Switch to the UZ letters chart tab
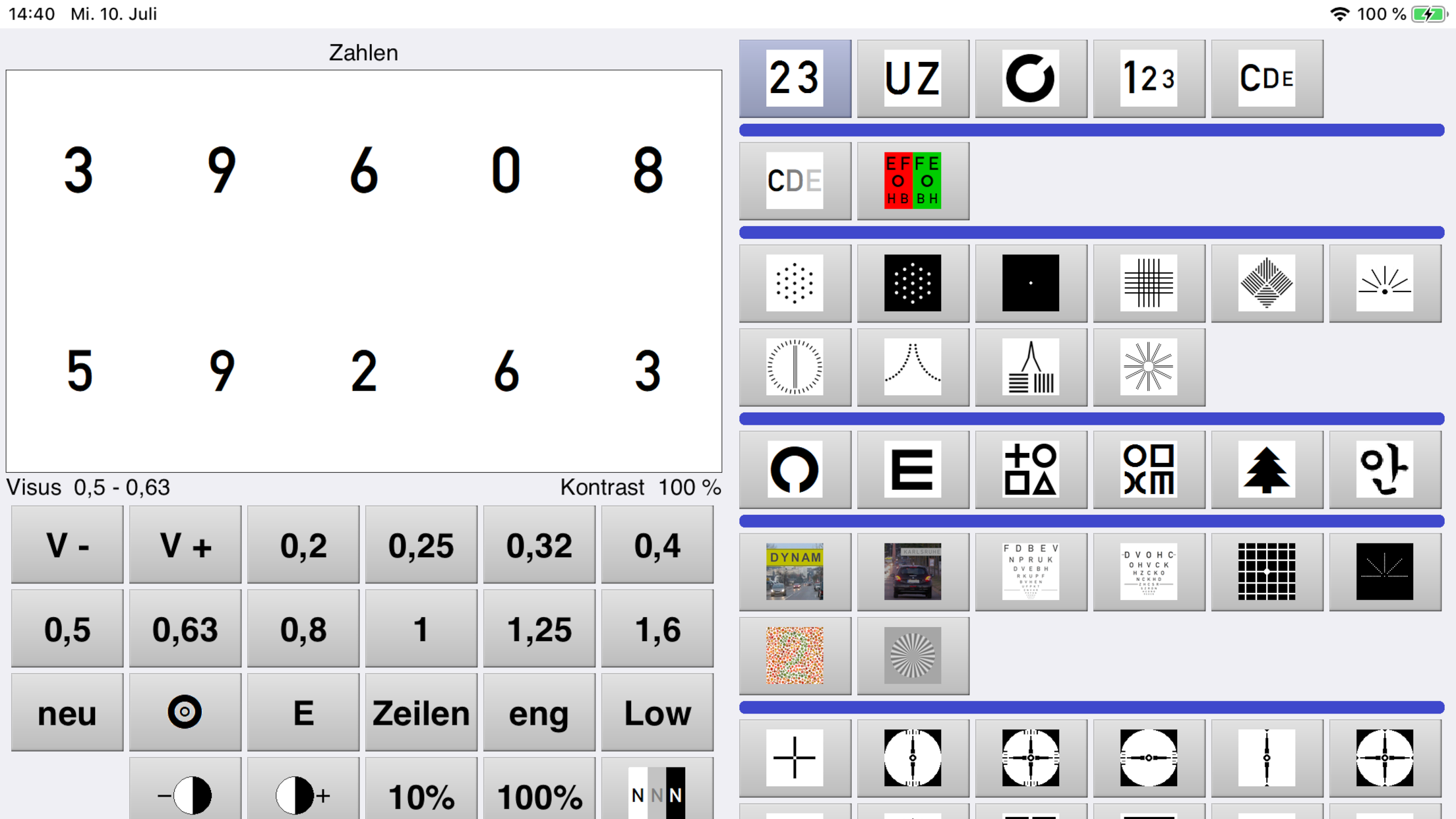Viewport: 1456px width, 819px height. coord(913,78)
